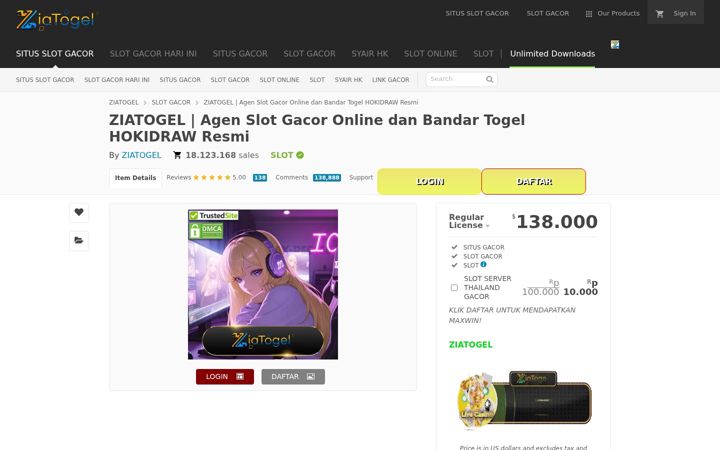Tick the SLOT SERVER THAILAND GACOR checkbox
Viewport: 720px width, 450px height.
(454, 287)
